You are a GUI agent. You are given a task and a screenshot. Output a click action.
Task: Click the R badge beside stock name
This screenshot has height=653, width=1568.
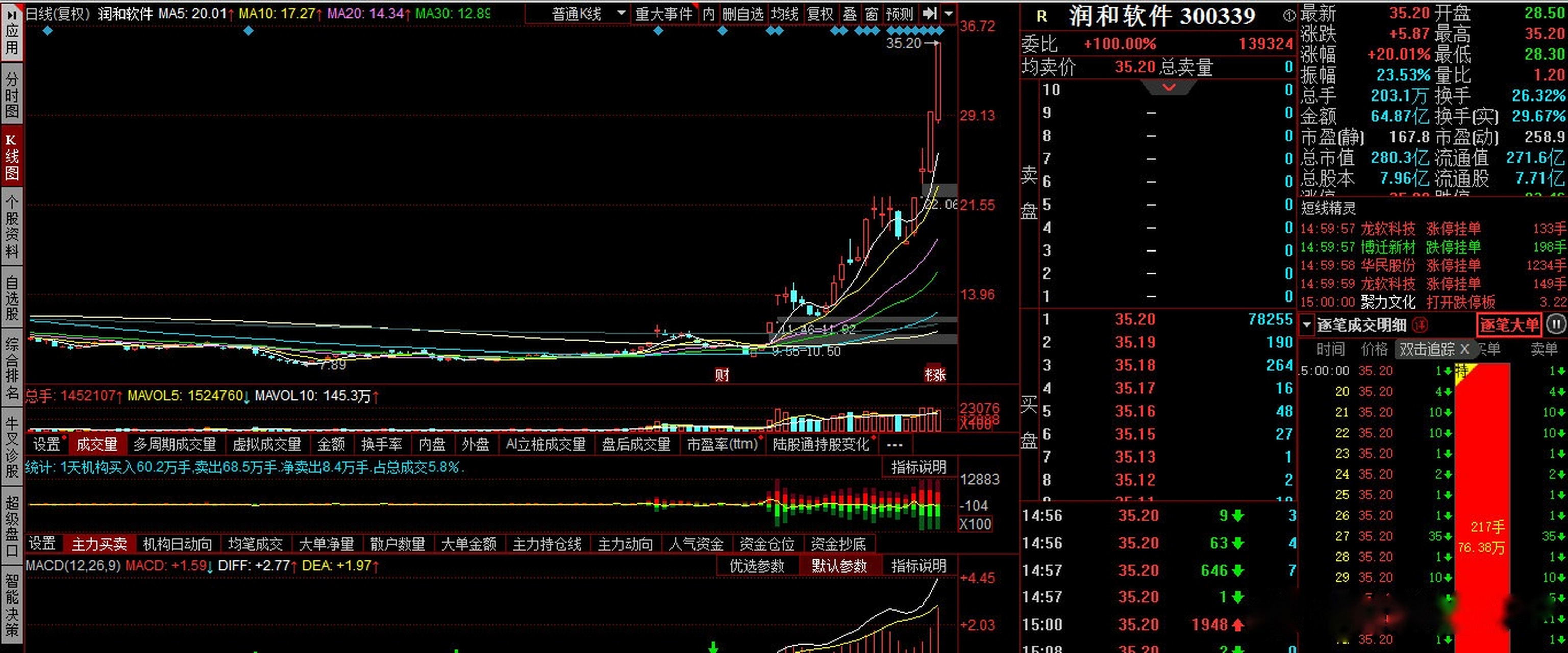click(1041, 16)
